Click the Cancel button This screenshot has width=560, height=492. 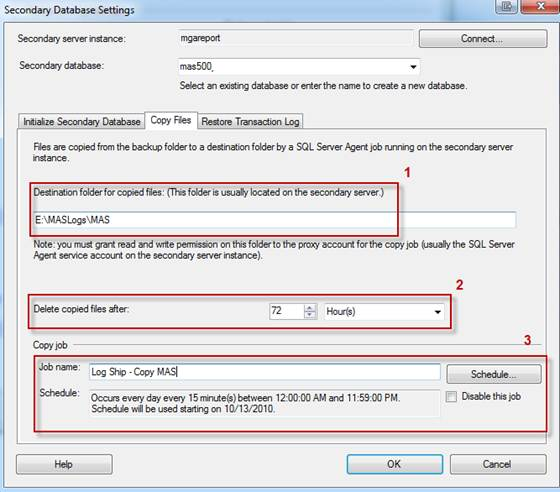coord(498,464)
